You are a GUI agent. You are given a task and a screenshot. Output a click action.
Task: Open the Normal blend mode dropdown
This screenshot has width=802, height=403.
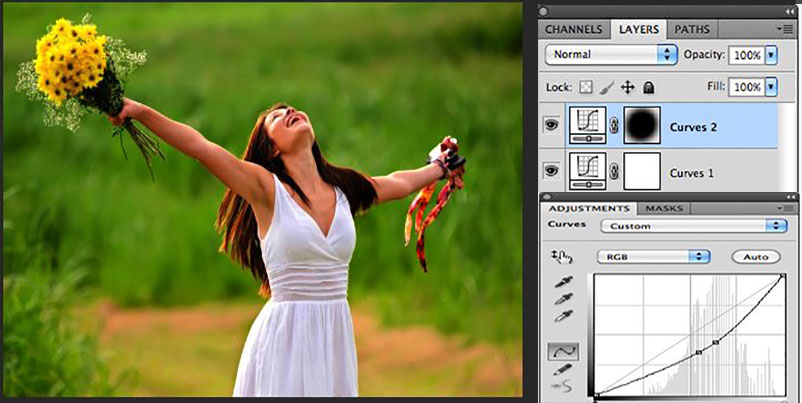click(x=611, y=54)
